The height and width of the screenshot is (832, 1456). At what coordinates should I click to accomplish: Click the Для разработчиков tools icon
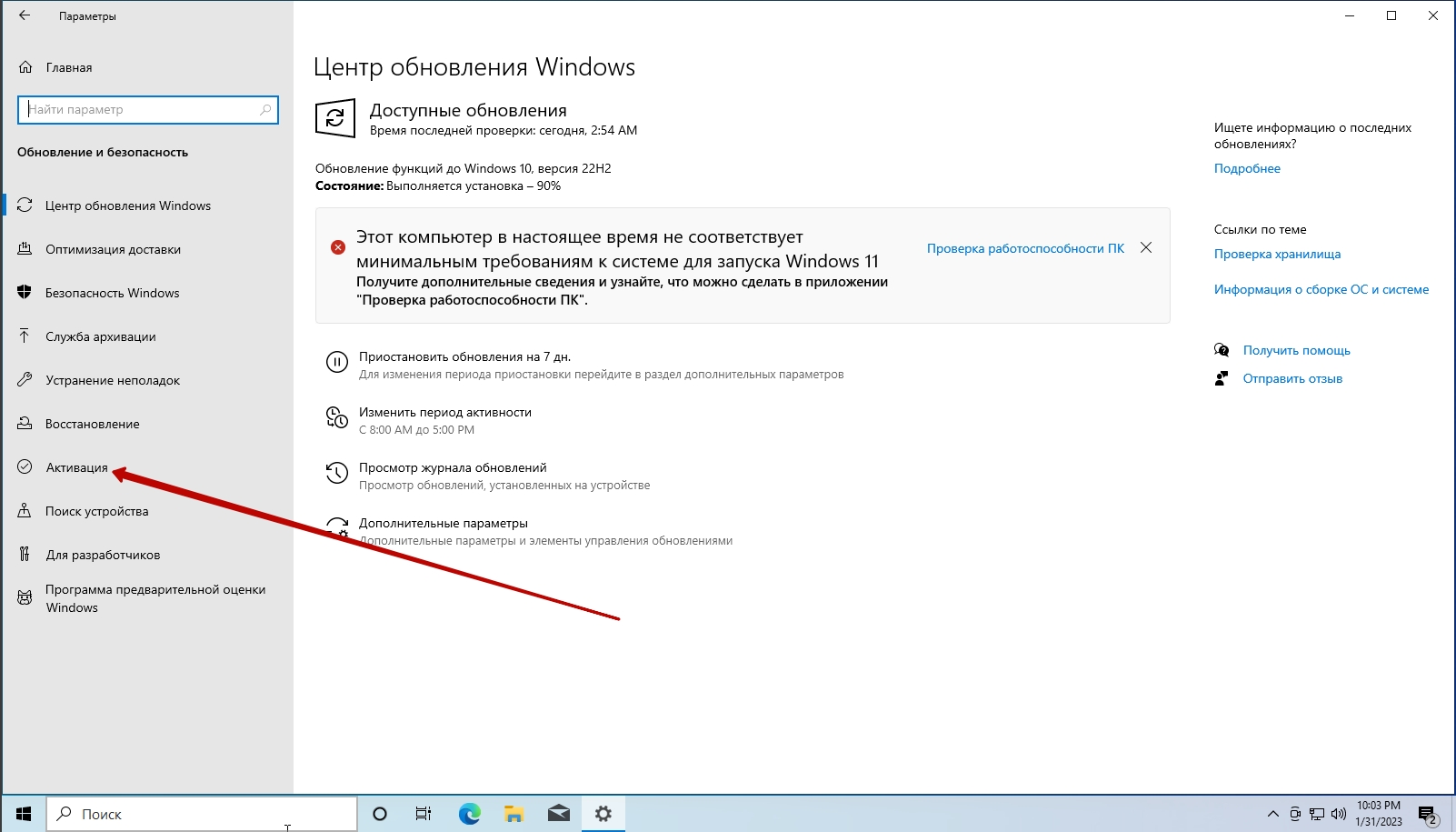[x=25, y=555]
